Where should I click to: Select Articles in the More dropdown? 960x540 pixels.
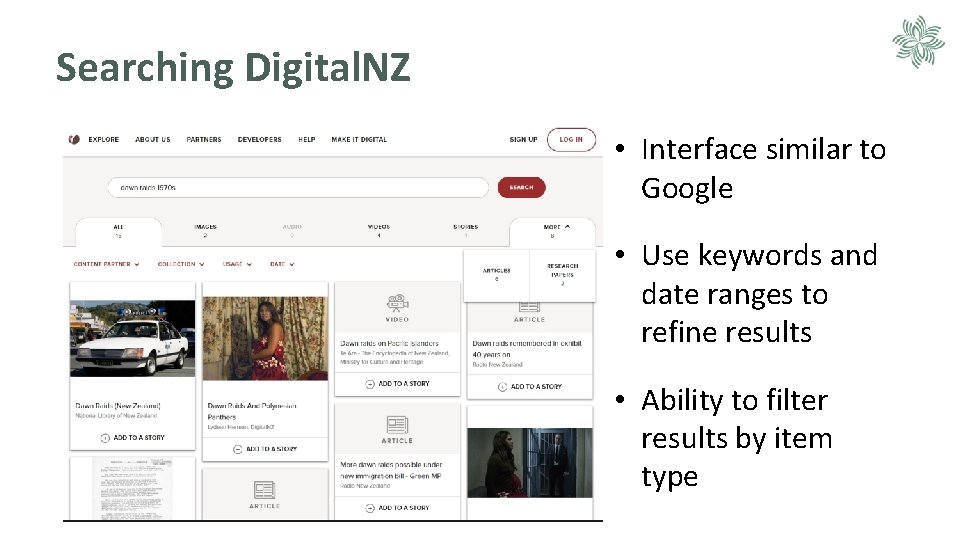click(497, 274)
